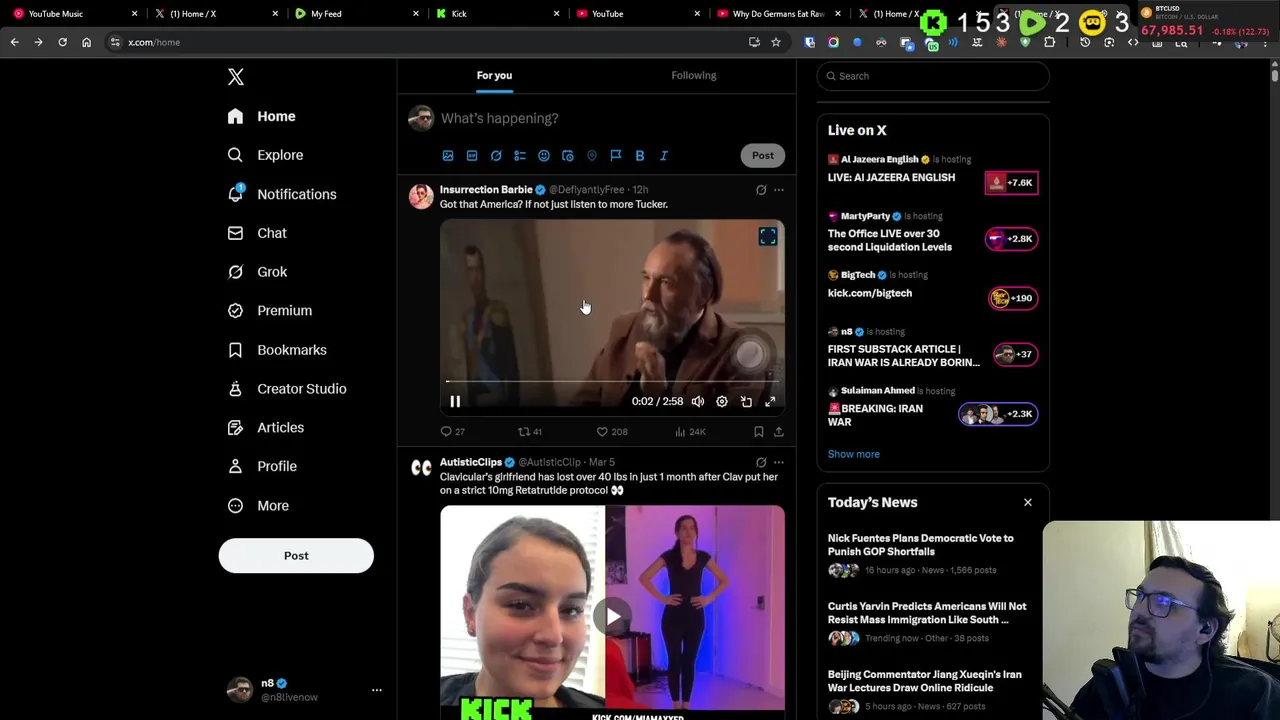Enter video fullscreen mode
Image resolution: width=1280 pixels, height=720 pixels.
[x=770, y=401]
